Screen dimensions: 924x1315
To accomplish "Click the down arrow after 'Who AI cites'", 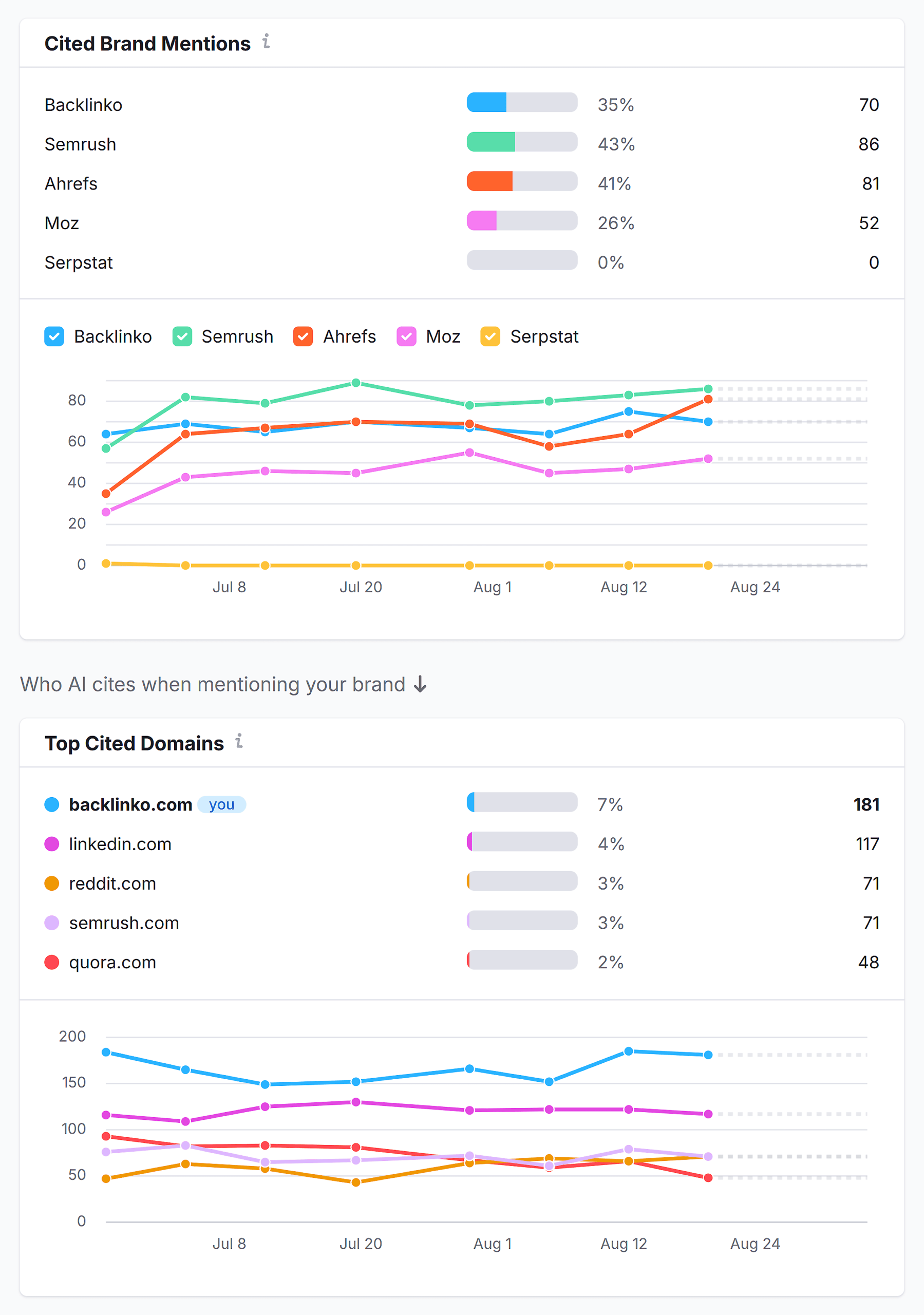I will pyautogui.click(x=421, y=684).
